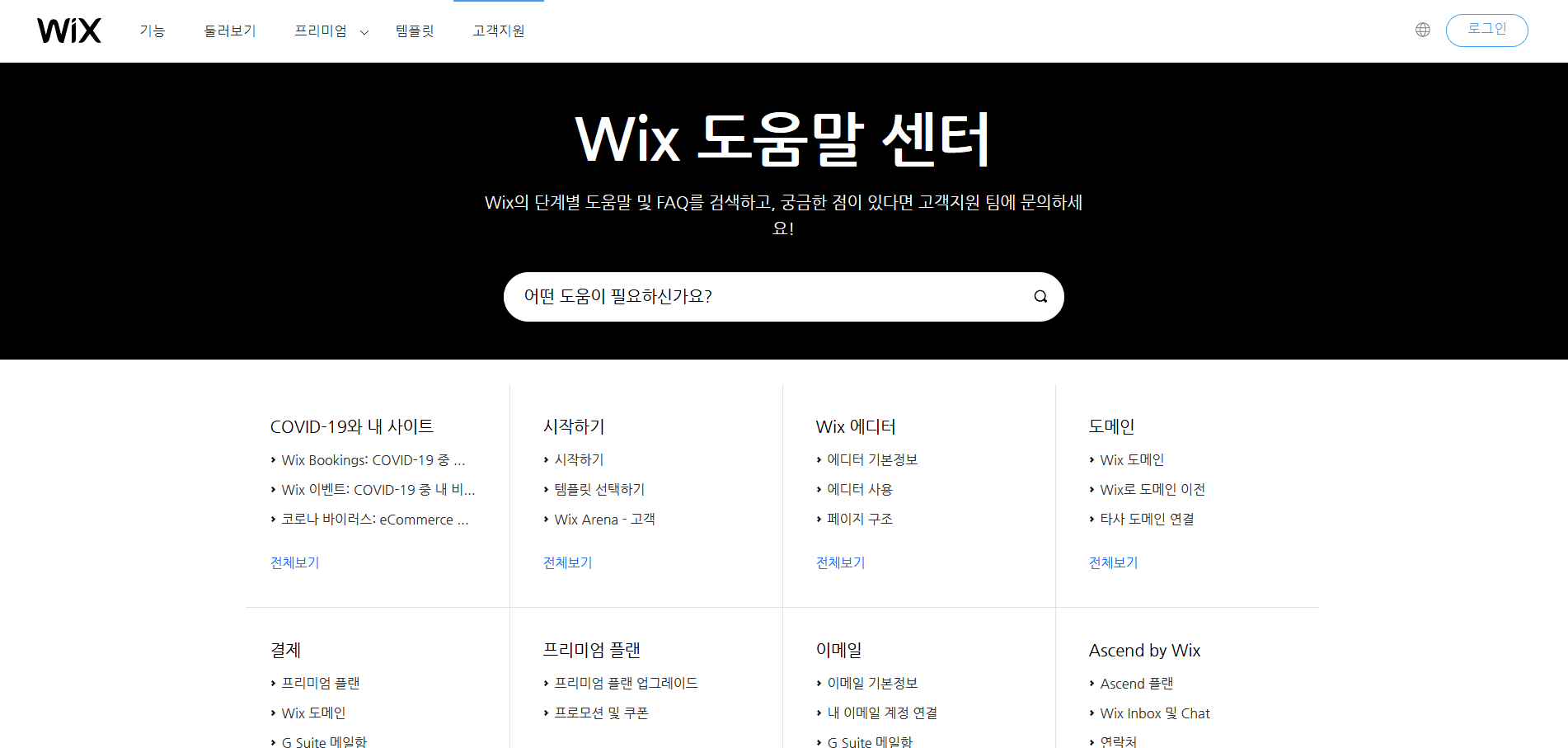Open G Suite 메일함 article under 결제
Viewport: 1568px width, 748px height.
pos(324,741)
